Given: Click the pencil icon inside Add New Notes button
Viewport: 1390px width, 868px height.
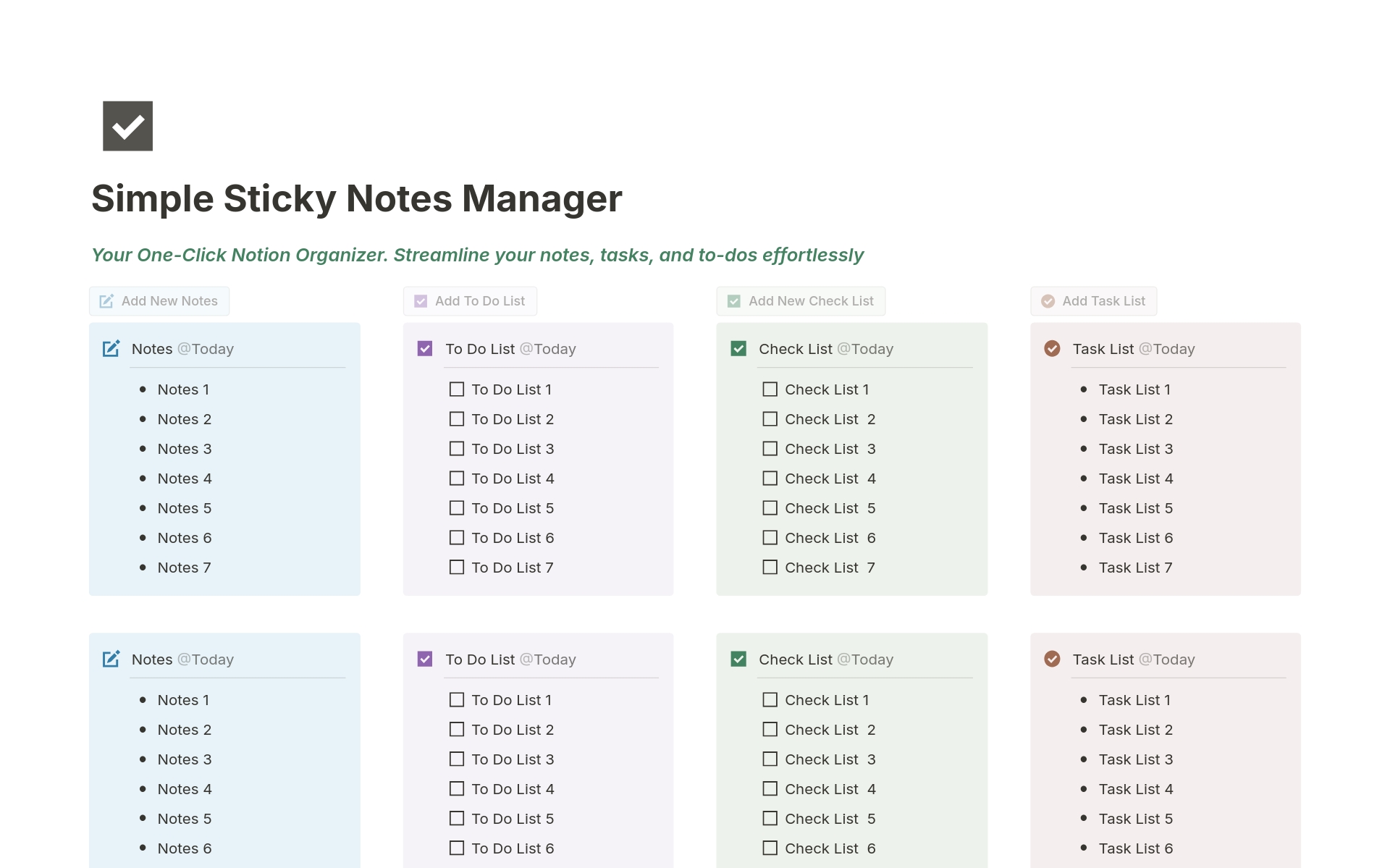Looking at the screenshot, I should coord(106,300).
